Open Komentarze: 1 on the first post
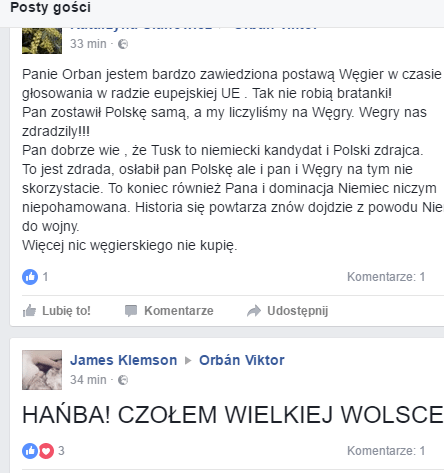This screenshot has width=444, height=473. (386, 277)
